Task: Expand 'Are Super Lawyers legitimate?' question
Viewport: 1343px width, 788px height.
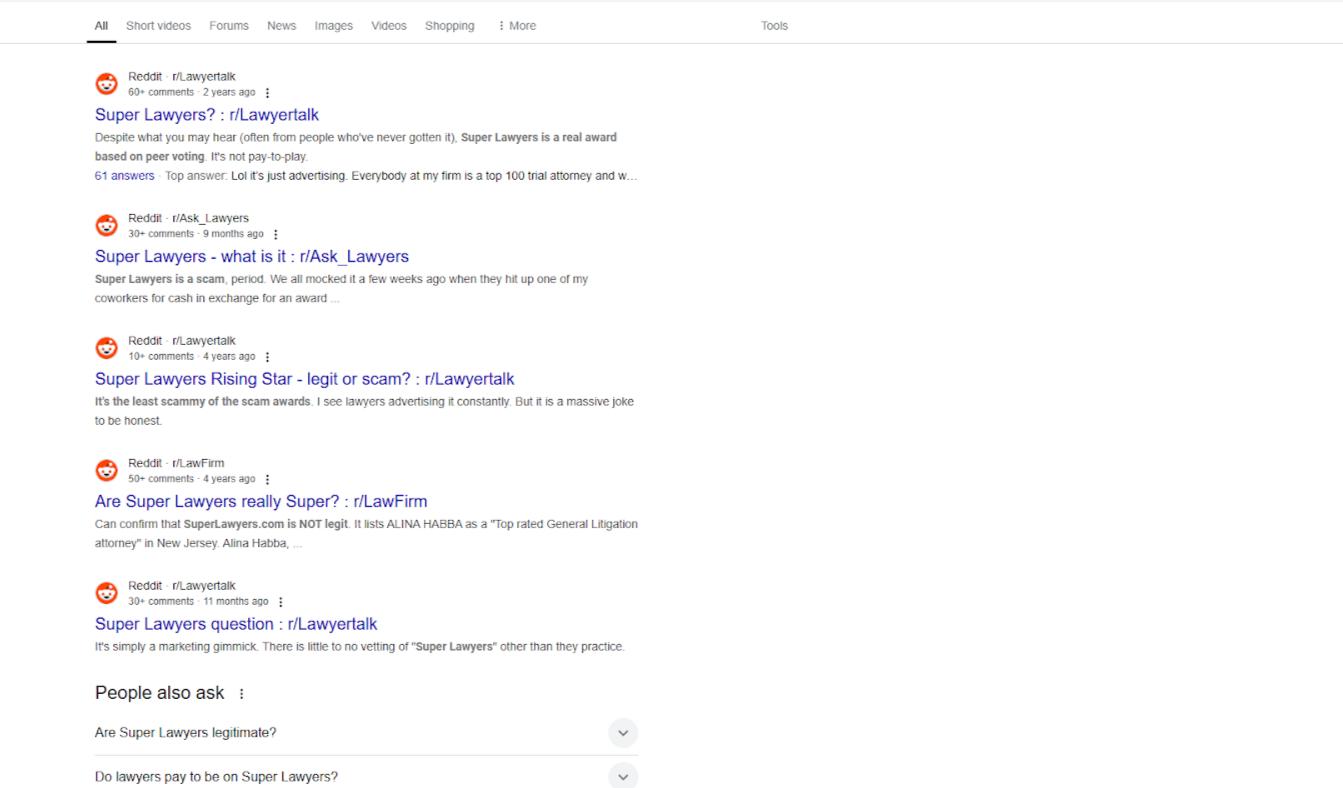Action: pos(622,733)
